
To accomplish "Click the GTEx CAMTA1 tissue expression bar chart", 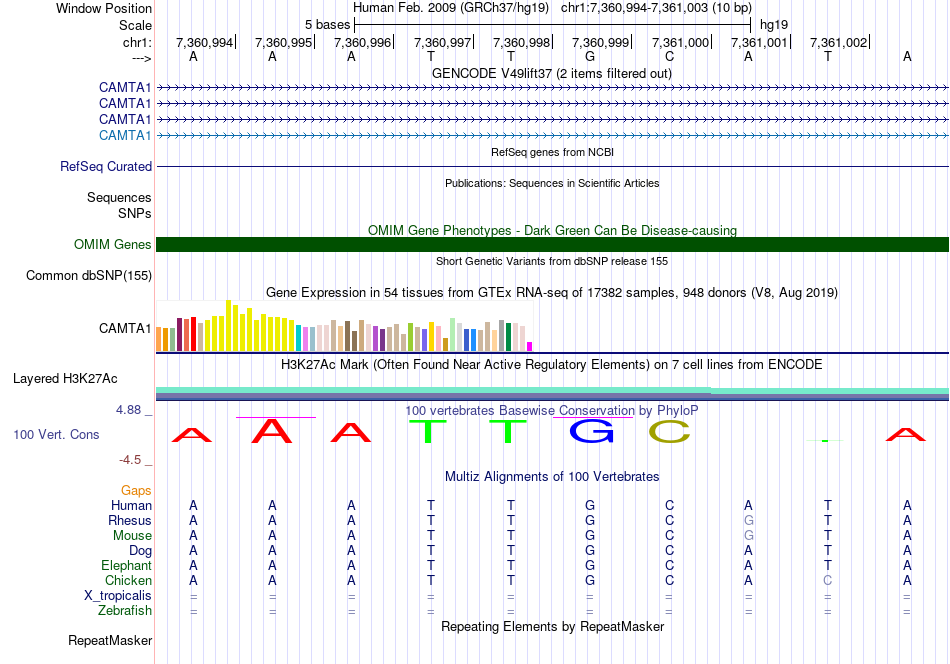I will tap(344, 326).
